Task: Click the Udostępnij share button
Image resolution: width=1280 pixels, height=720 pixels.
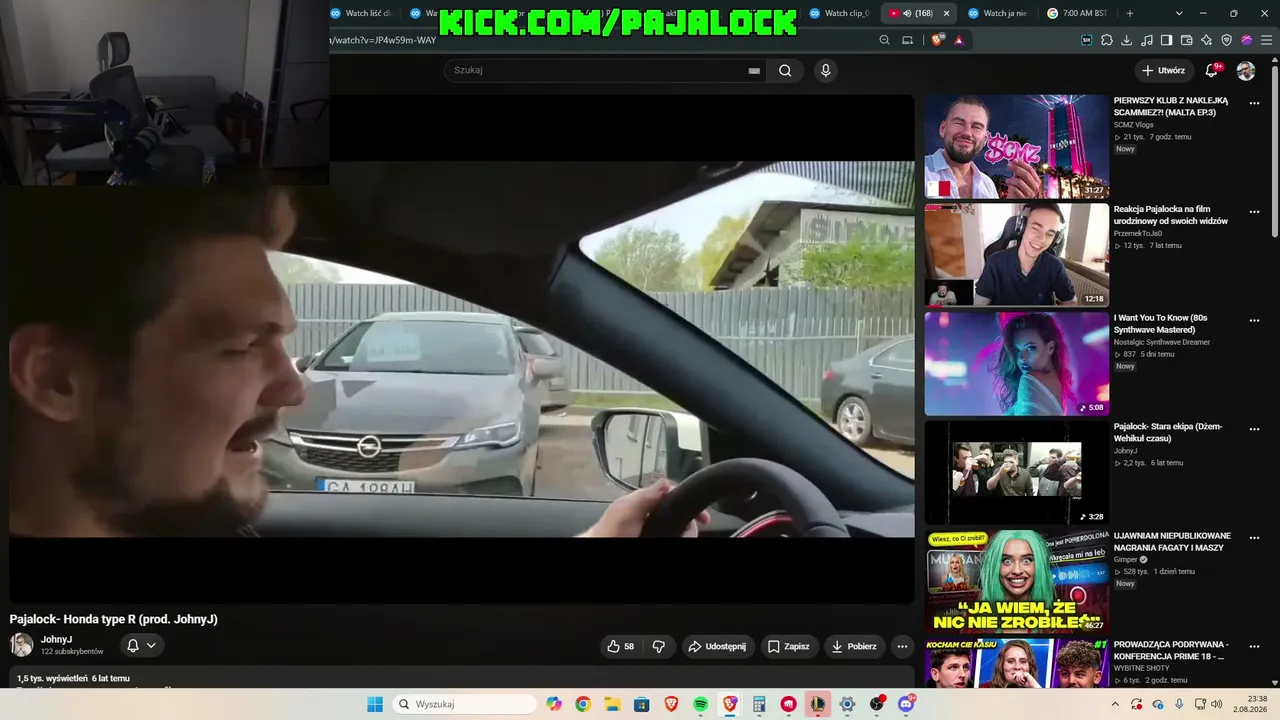Action: coord(716,646)
